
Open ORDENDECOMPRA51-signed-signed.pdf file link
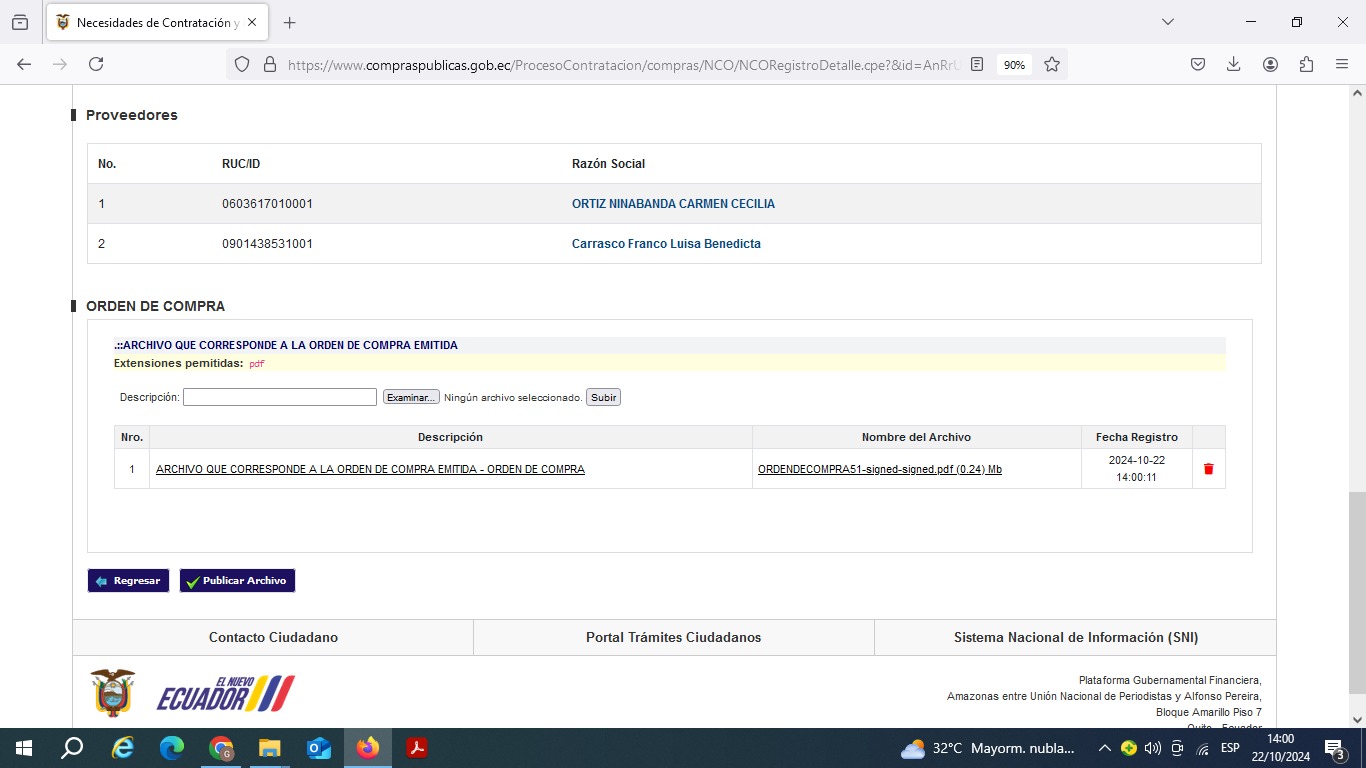tap(879, 469)
